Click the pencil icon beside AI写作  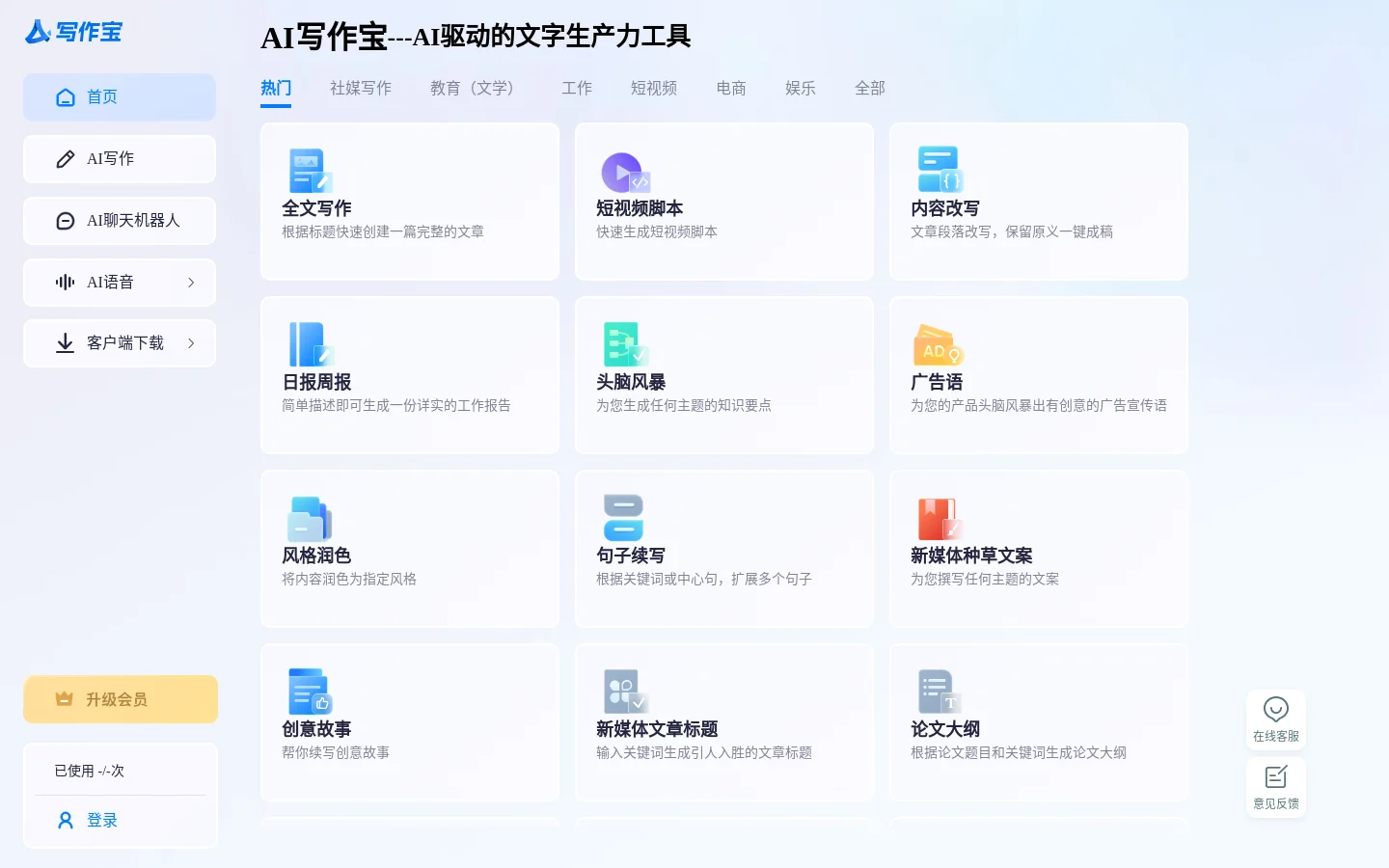click(66, 159)
